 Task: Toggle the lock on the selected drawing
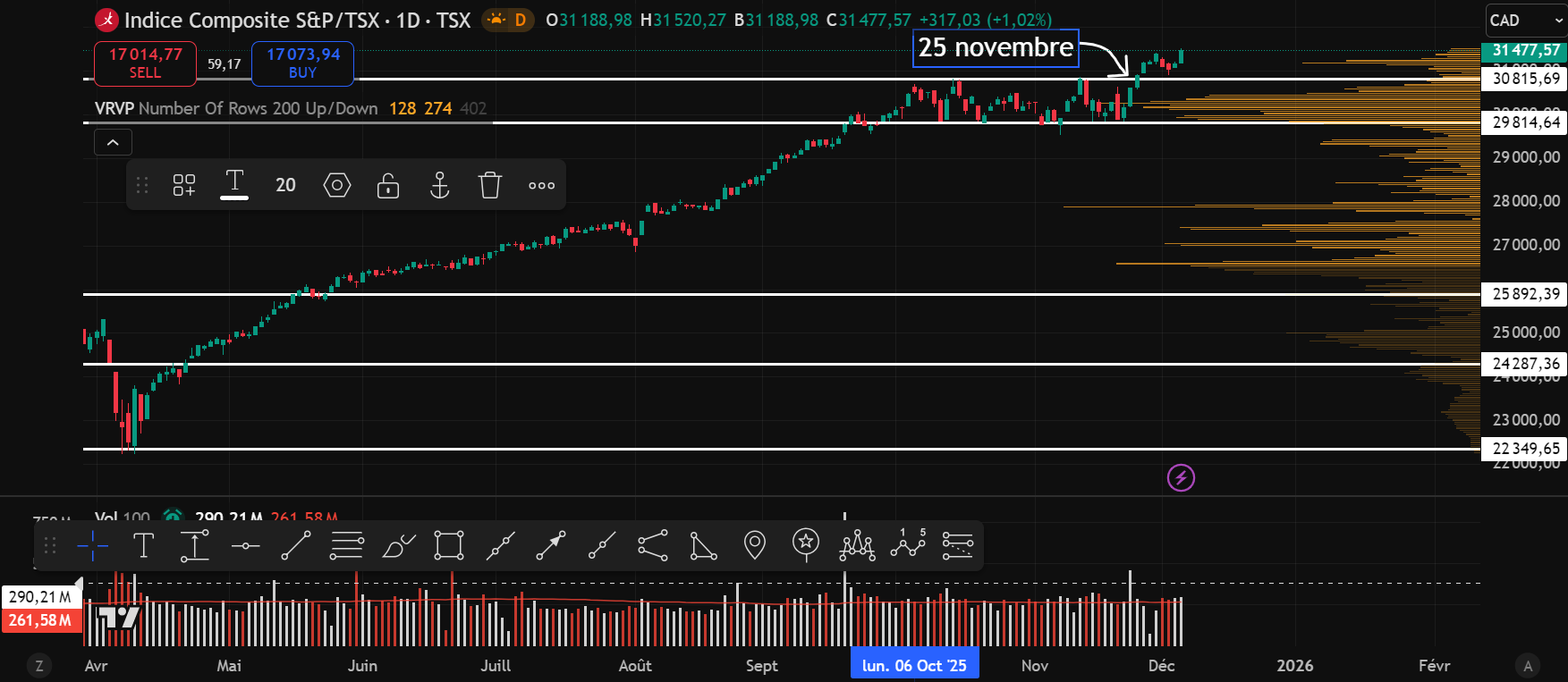coord(388,185)
